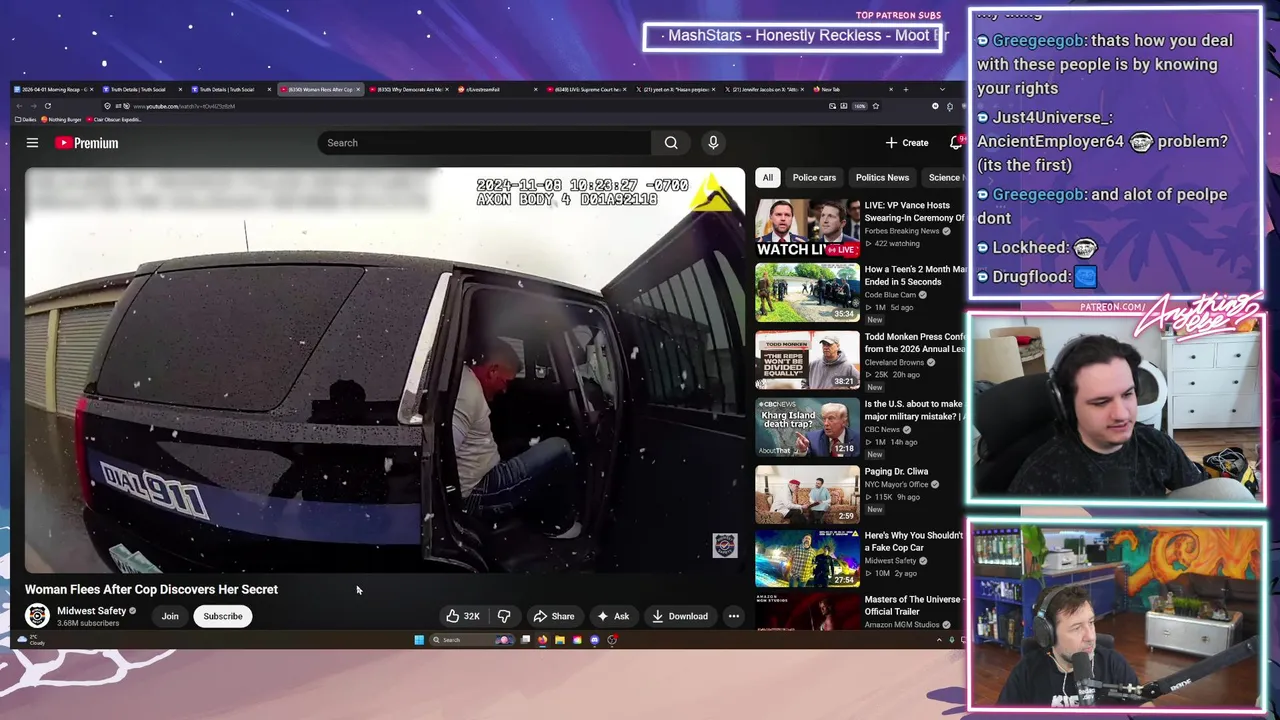
Task: Click Just4Universe_ chat message
Action: 1102,141
